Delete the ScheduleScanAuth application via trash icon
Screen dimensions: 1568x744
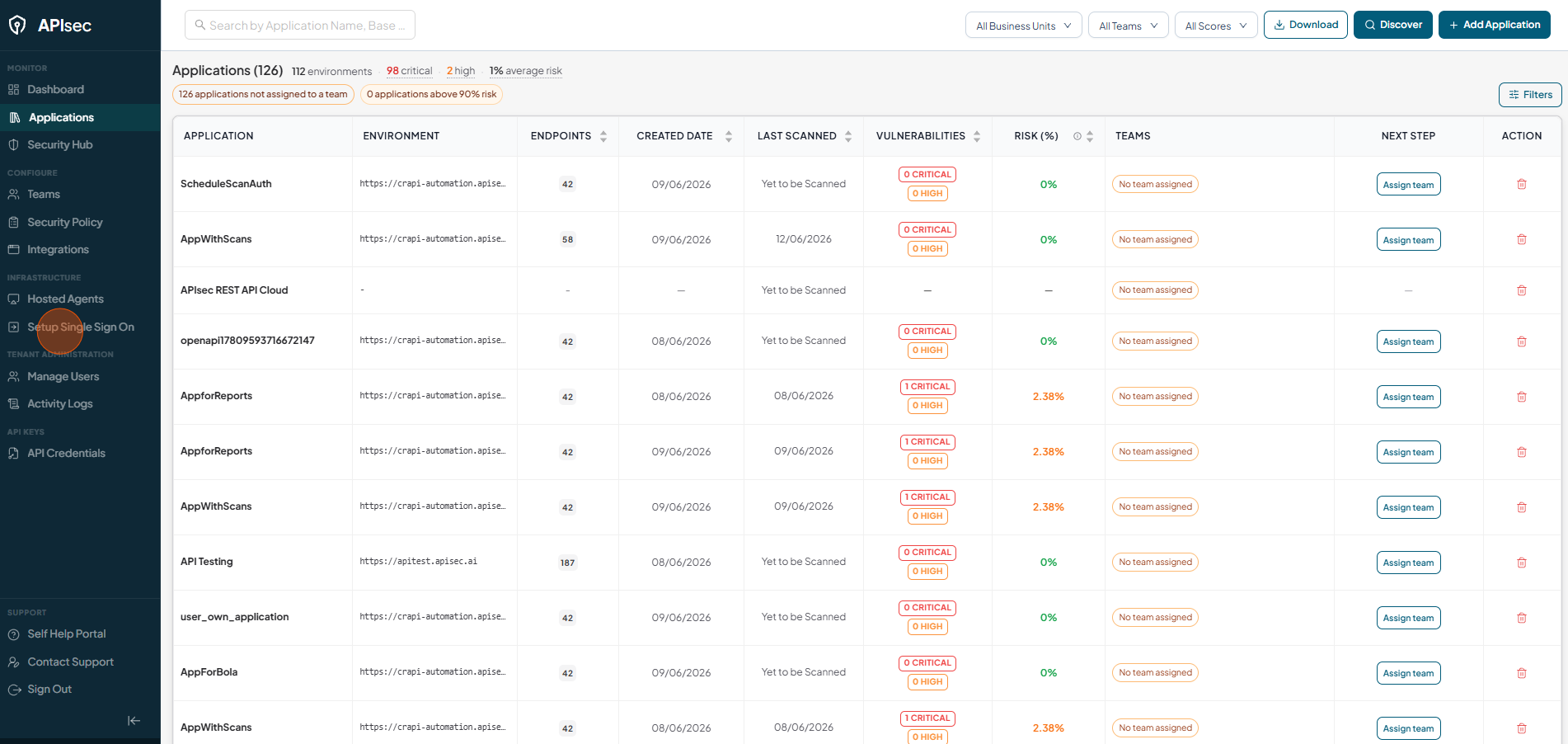[1522, 184]
